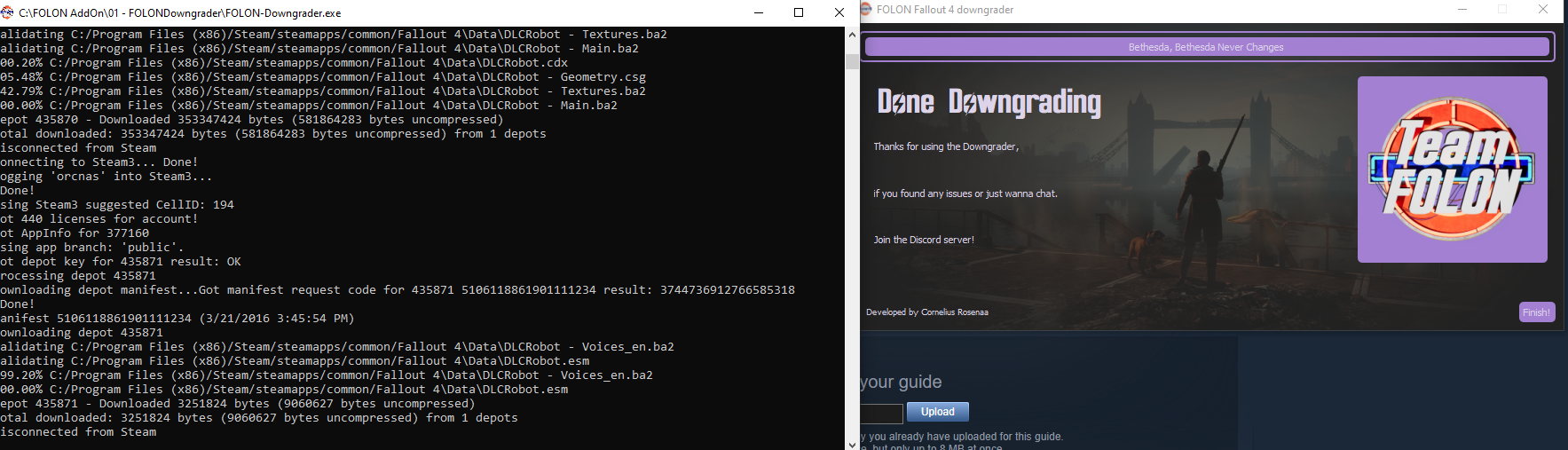1568x450 pixels.
Task: Click the console line 'Got 440 licenses for account!'
Action: click(x=98, y=219)
